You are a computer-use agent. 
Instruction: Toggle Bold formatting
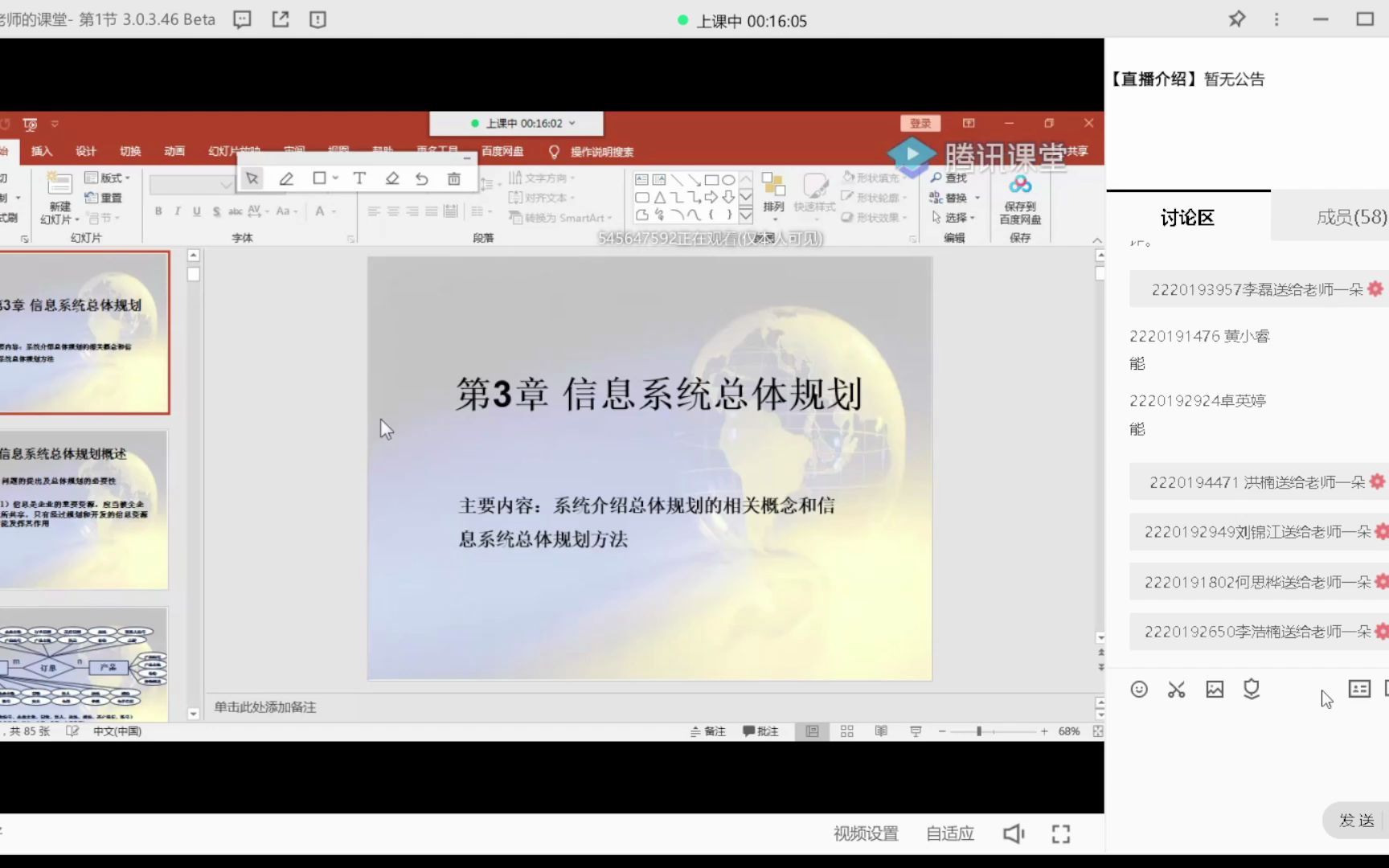pos(158,211)
